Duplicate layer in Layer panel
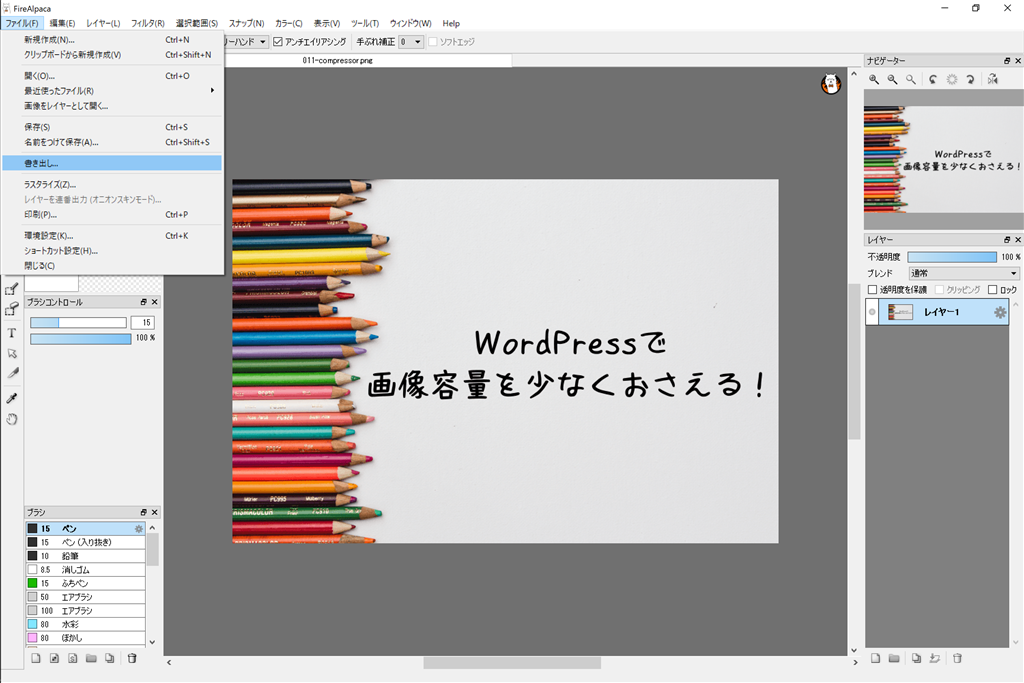This screenshot has width=1024, height=683. tap(916, 658)
